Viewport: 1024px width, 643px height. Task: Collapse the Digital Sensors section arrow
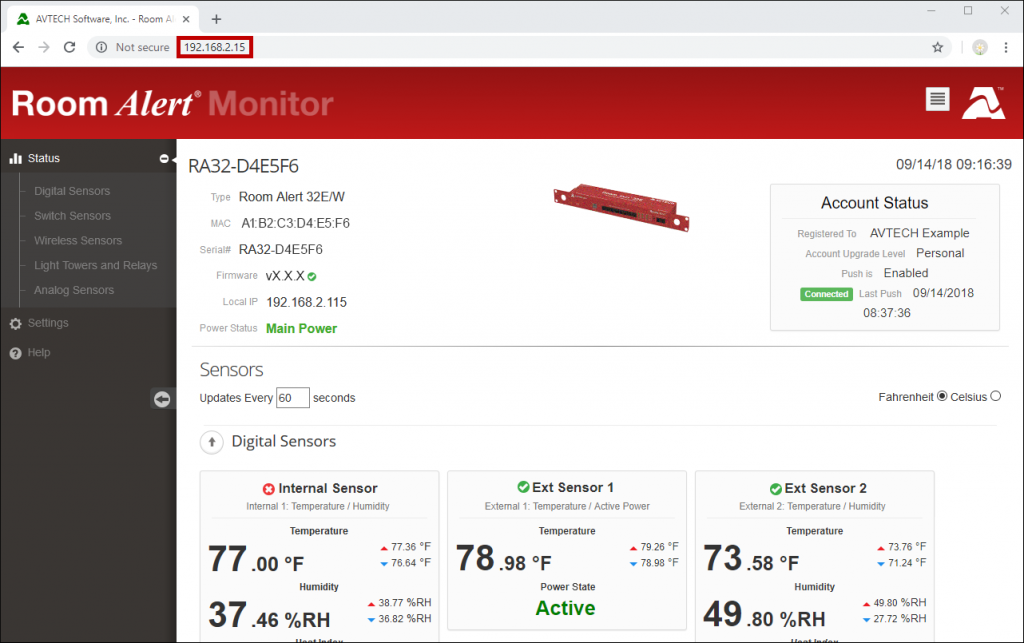click(210, 441)
